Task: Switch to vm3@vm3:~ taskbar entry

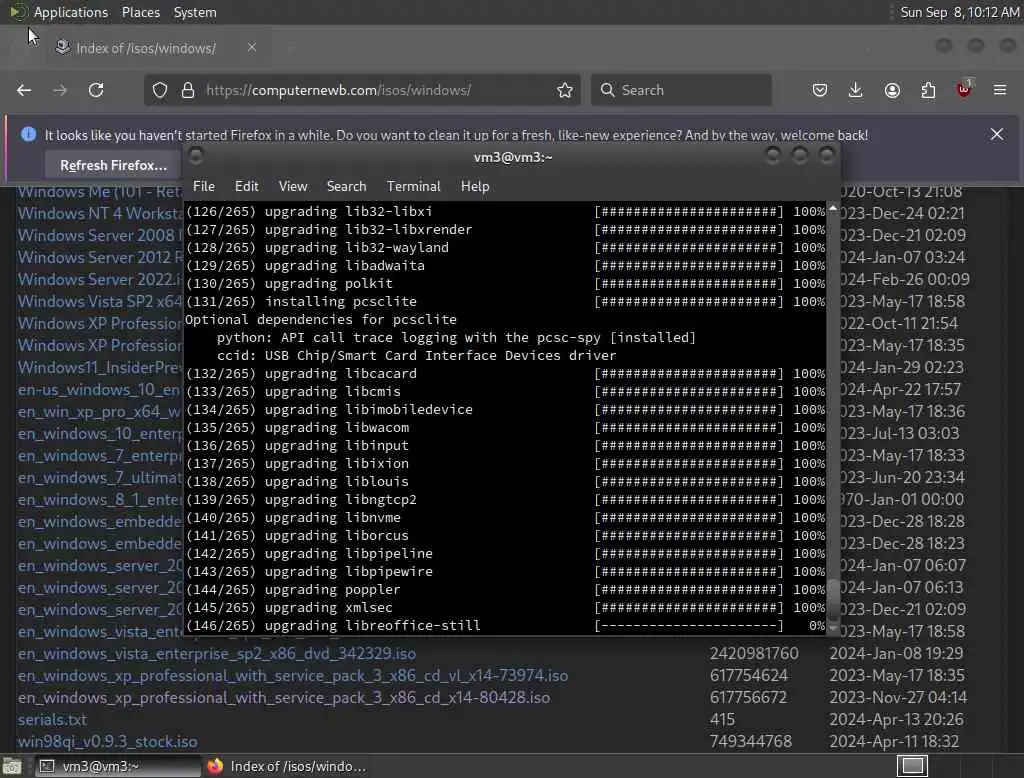Action: click(x=118, y=766)
